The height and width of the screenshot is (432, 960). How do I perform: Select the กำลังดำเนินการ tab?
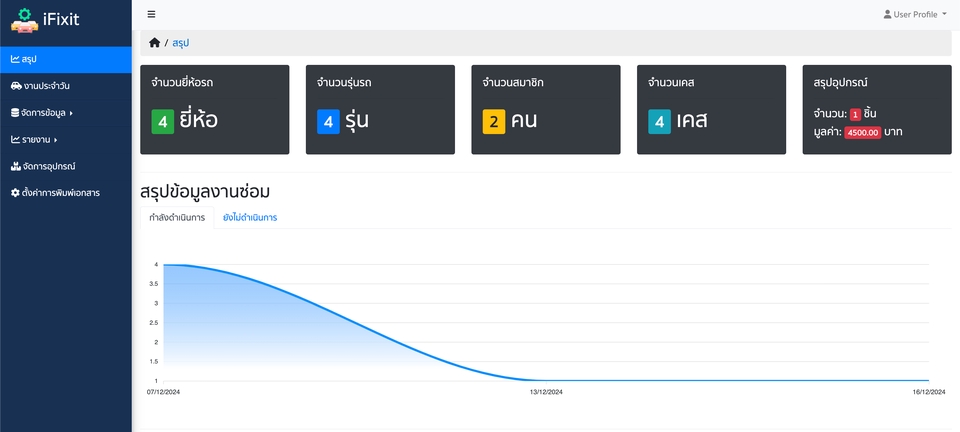[x=177, y=217]
